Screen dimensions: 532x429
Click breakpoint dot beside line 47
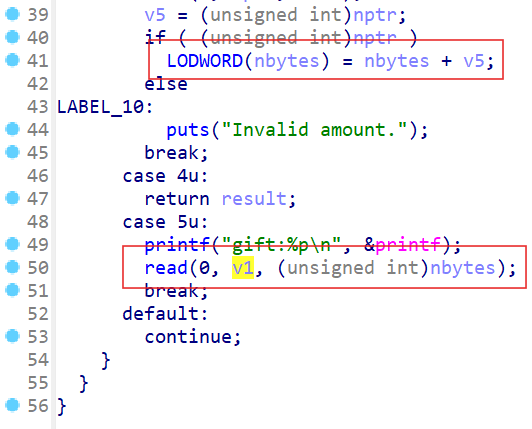pos(13,198)
